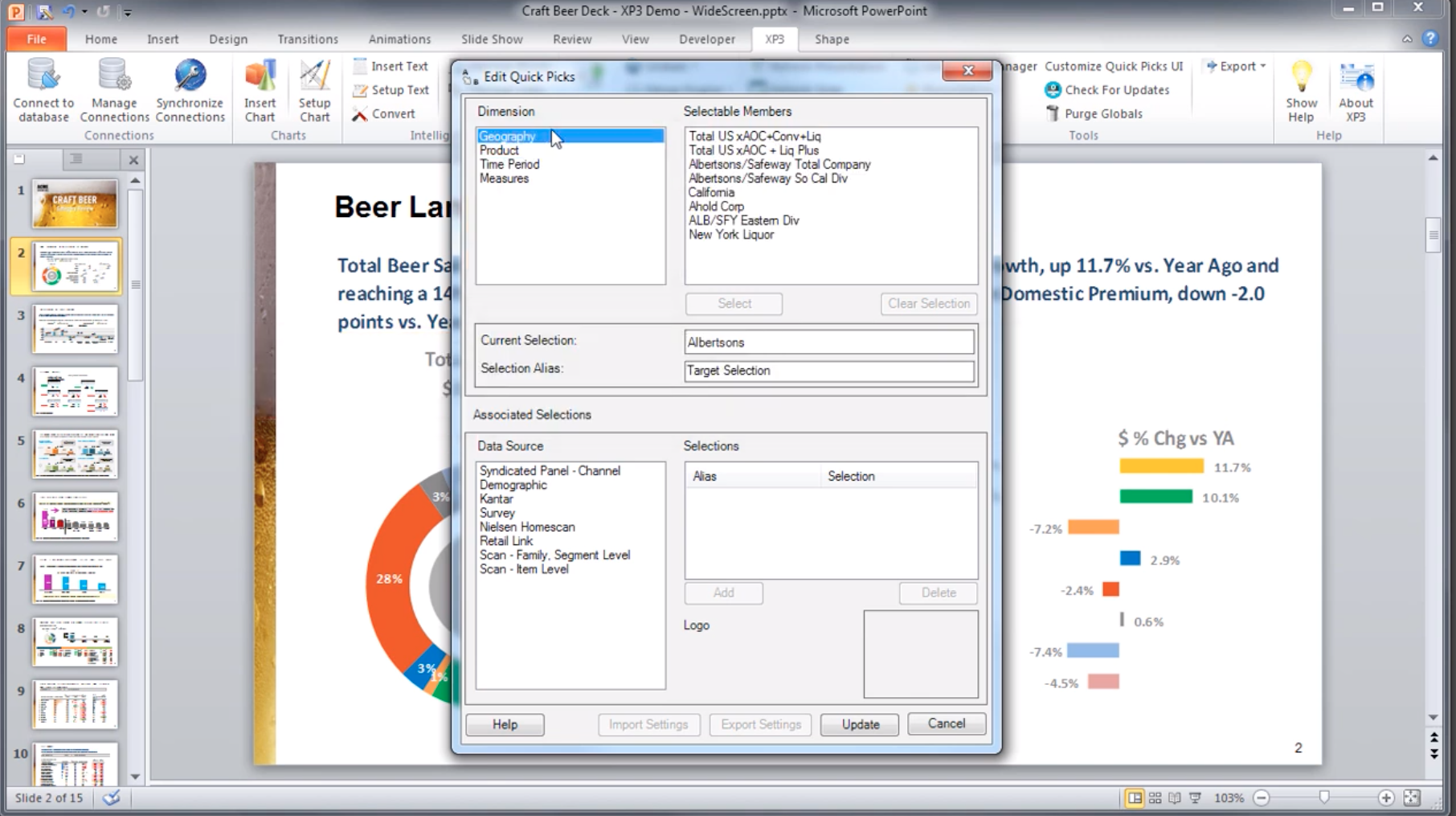The height and width of the screenshot is (816, 1456).
Task: Select Ahold Corp member
Action: (x=716, y=207)
